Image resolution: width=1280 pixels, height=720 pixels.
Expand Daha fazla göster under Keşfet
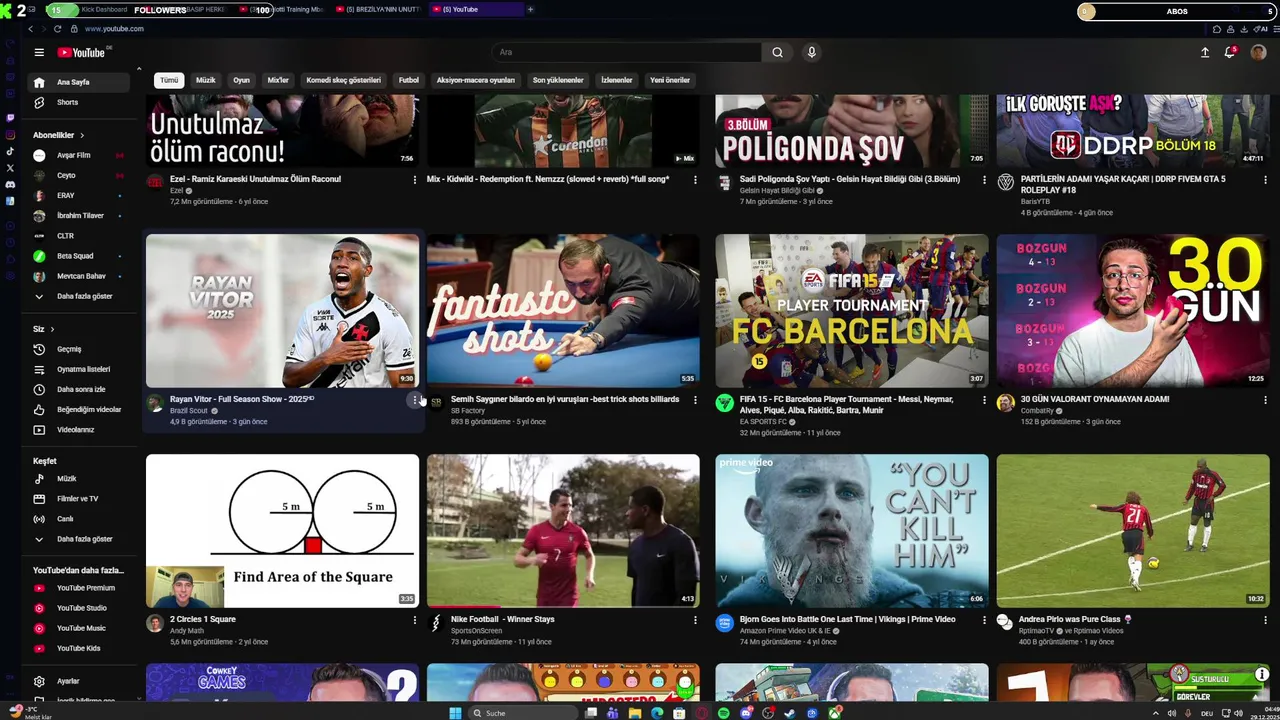point(78,539)
